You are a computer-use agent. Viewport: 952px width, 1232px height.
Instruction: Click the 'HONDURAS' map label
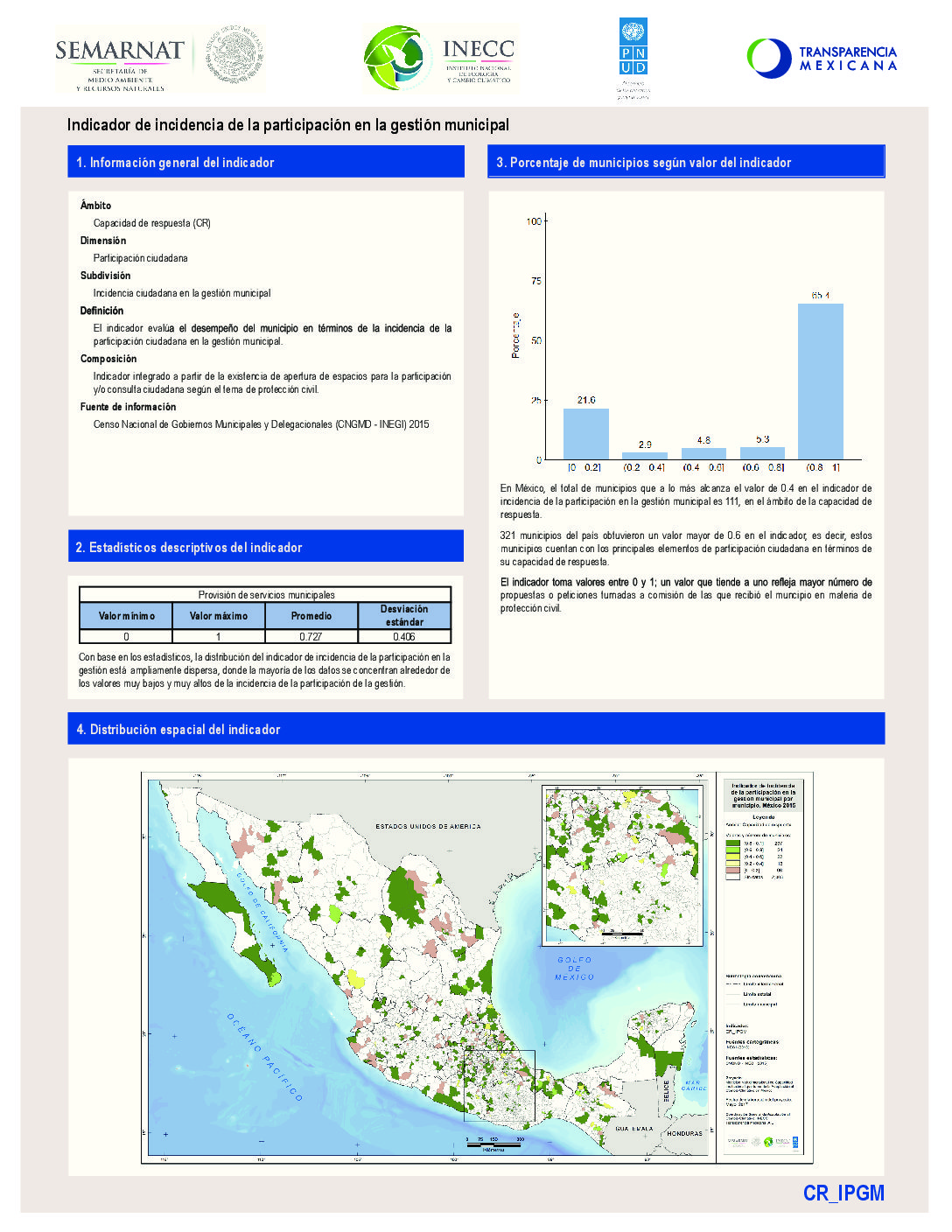pos(685,1133)
